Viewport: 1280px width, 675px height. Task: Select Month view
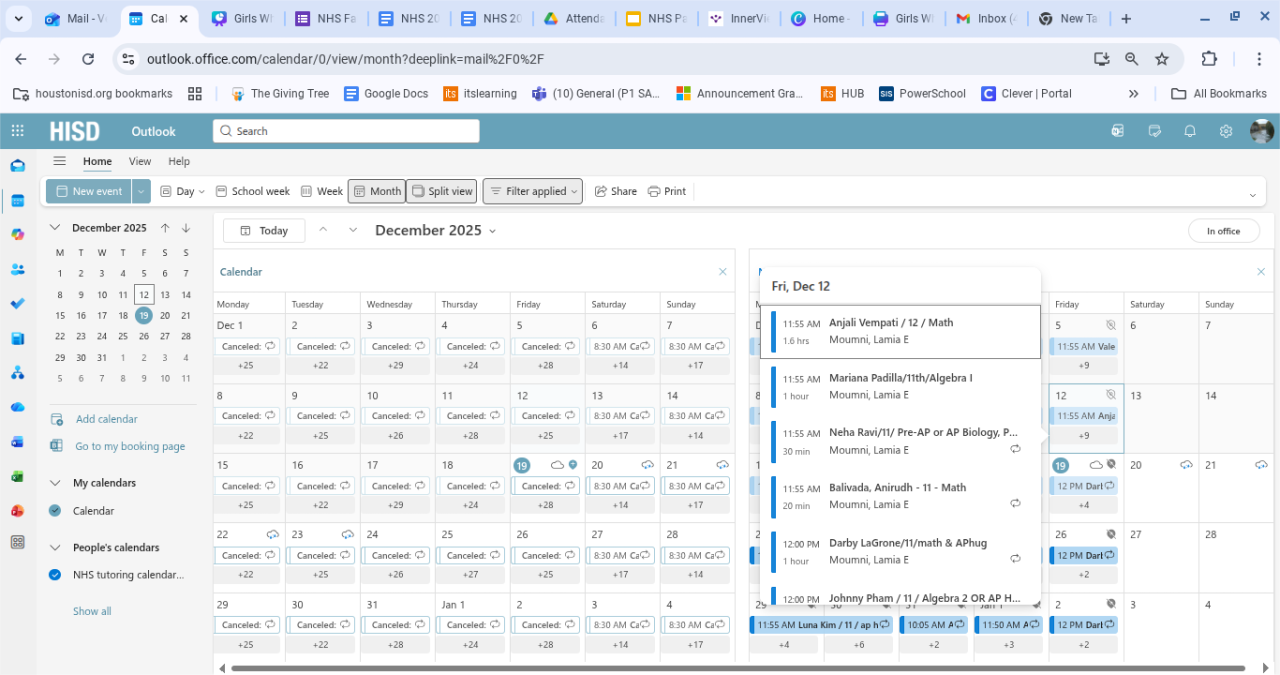point(376,191)
